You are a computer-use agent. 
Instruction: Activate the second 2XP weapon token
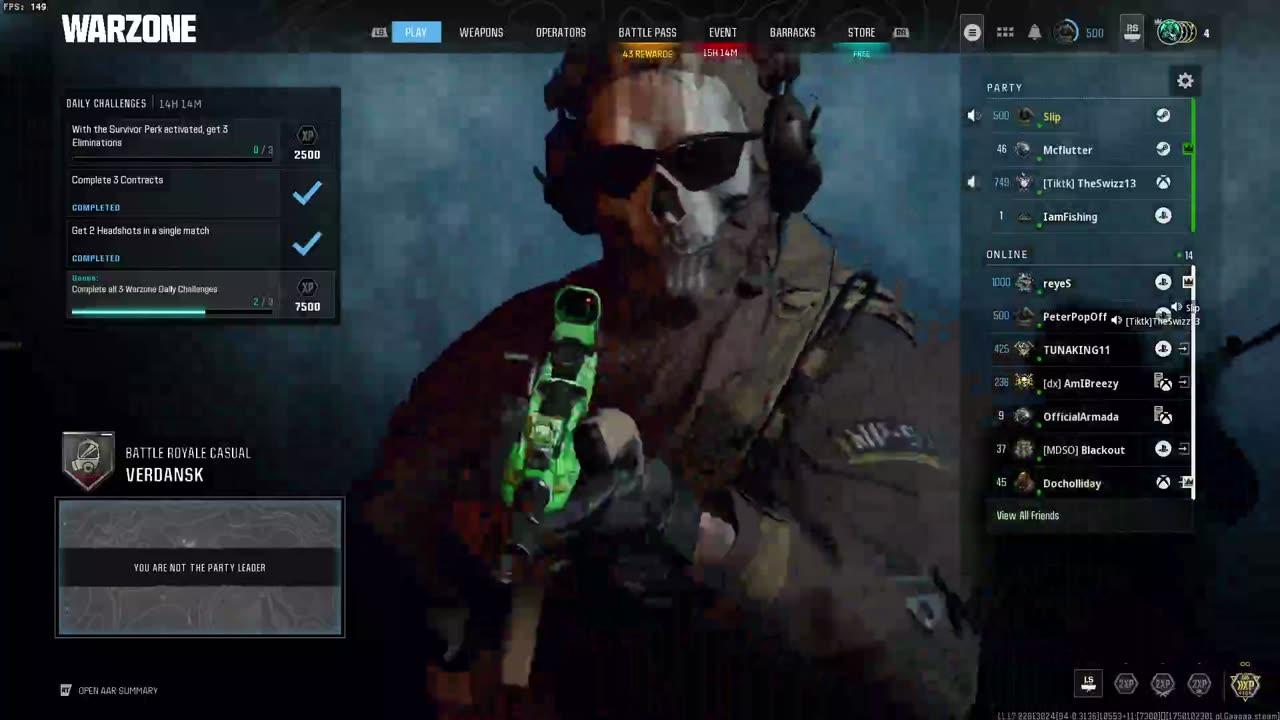(x=1162, y=684)
